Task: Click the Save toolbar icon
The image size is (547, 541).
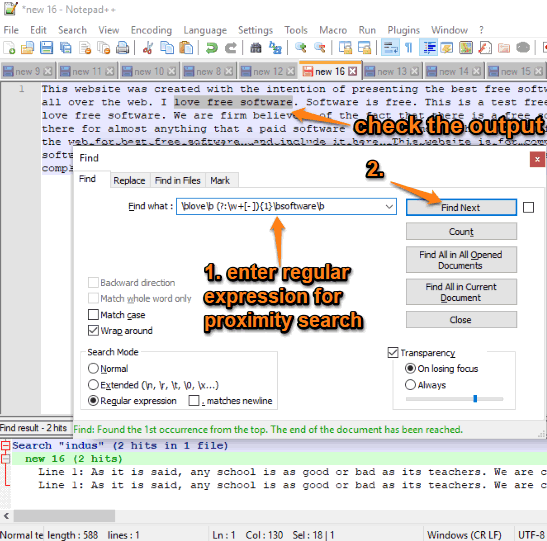Action: [x=46, y=48]
